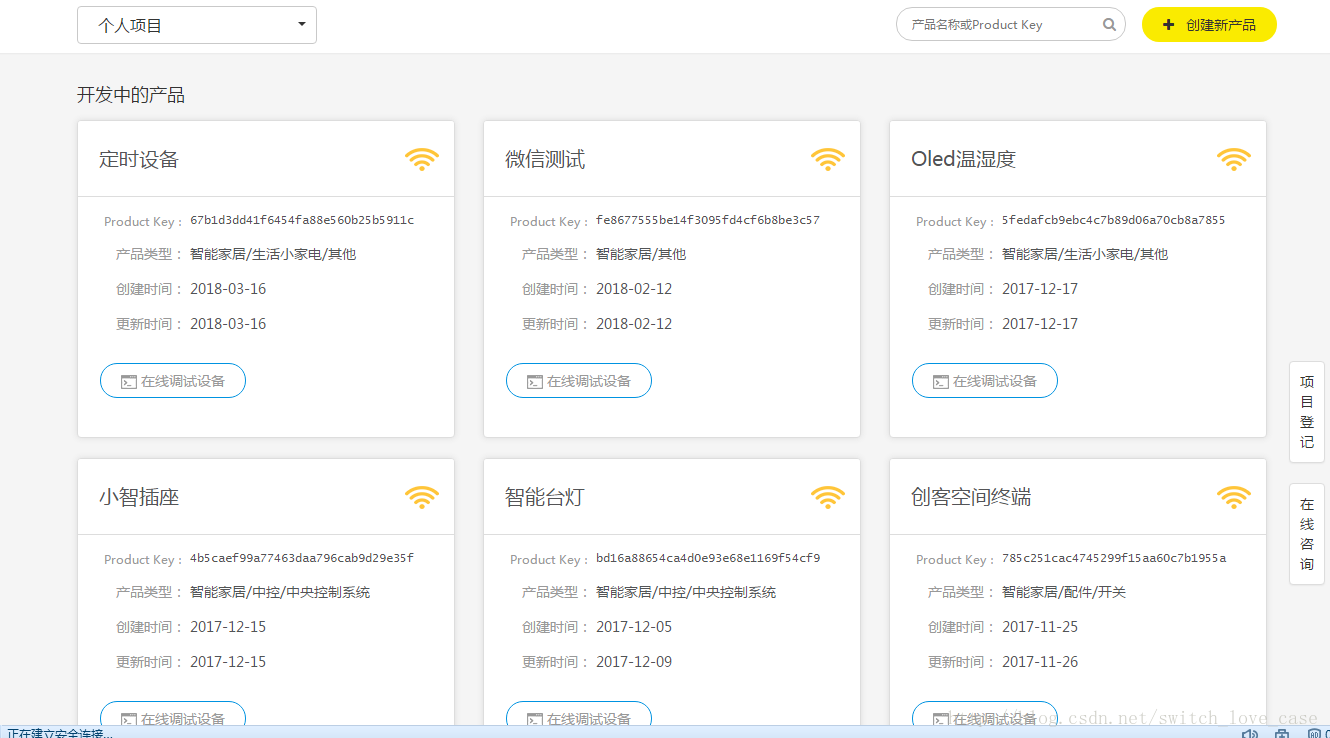The image size is (1330, 738).
Task: Click the Wi-Fi icon on 定时设备 card
Action: pos(421,159)
